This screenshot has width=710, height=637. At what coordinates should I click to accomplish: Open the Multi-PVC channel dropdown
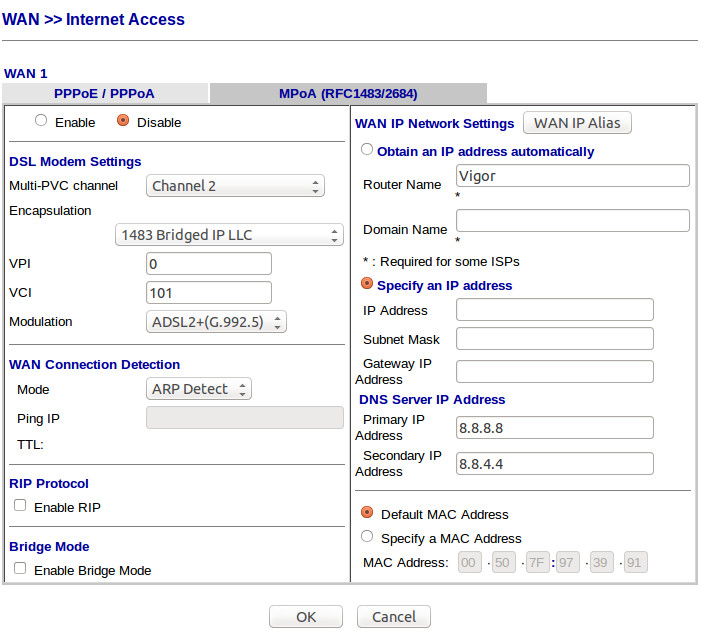235,186
